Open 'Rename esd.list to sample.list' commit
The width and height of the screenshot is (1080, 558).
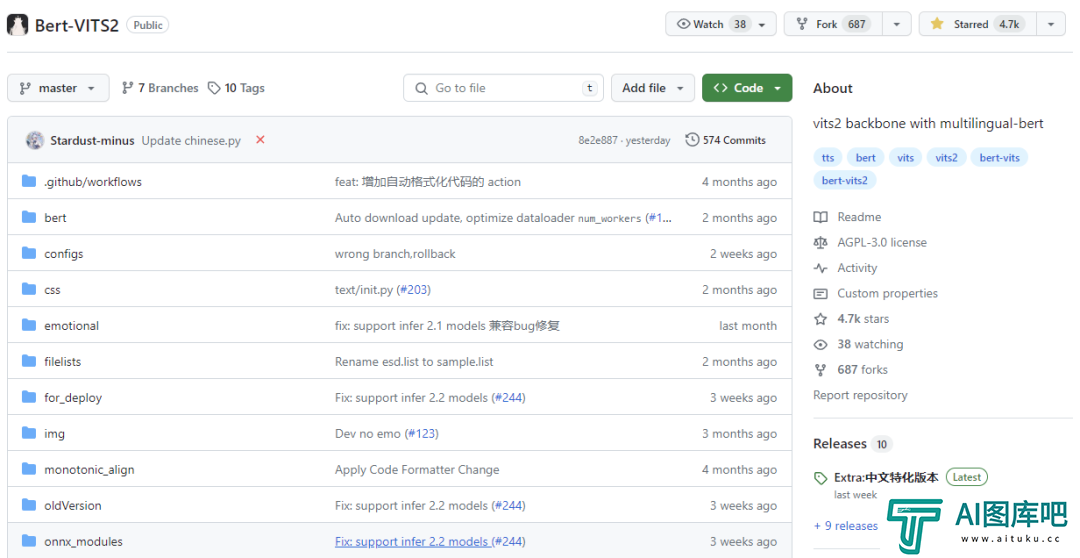click(x=414, y=362)
